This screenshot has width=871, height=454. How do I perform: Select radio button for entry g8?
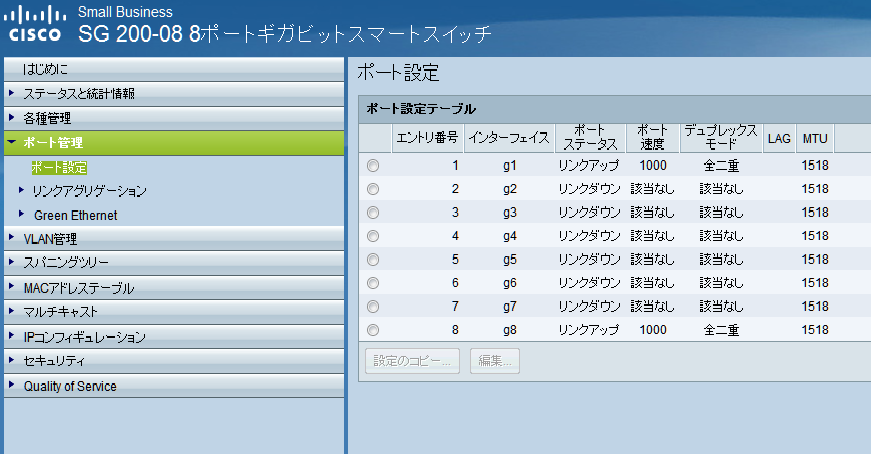pos(373,330)
